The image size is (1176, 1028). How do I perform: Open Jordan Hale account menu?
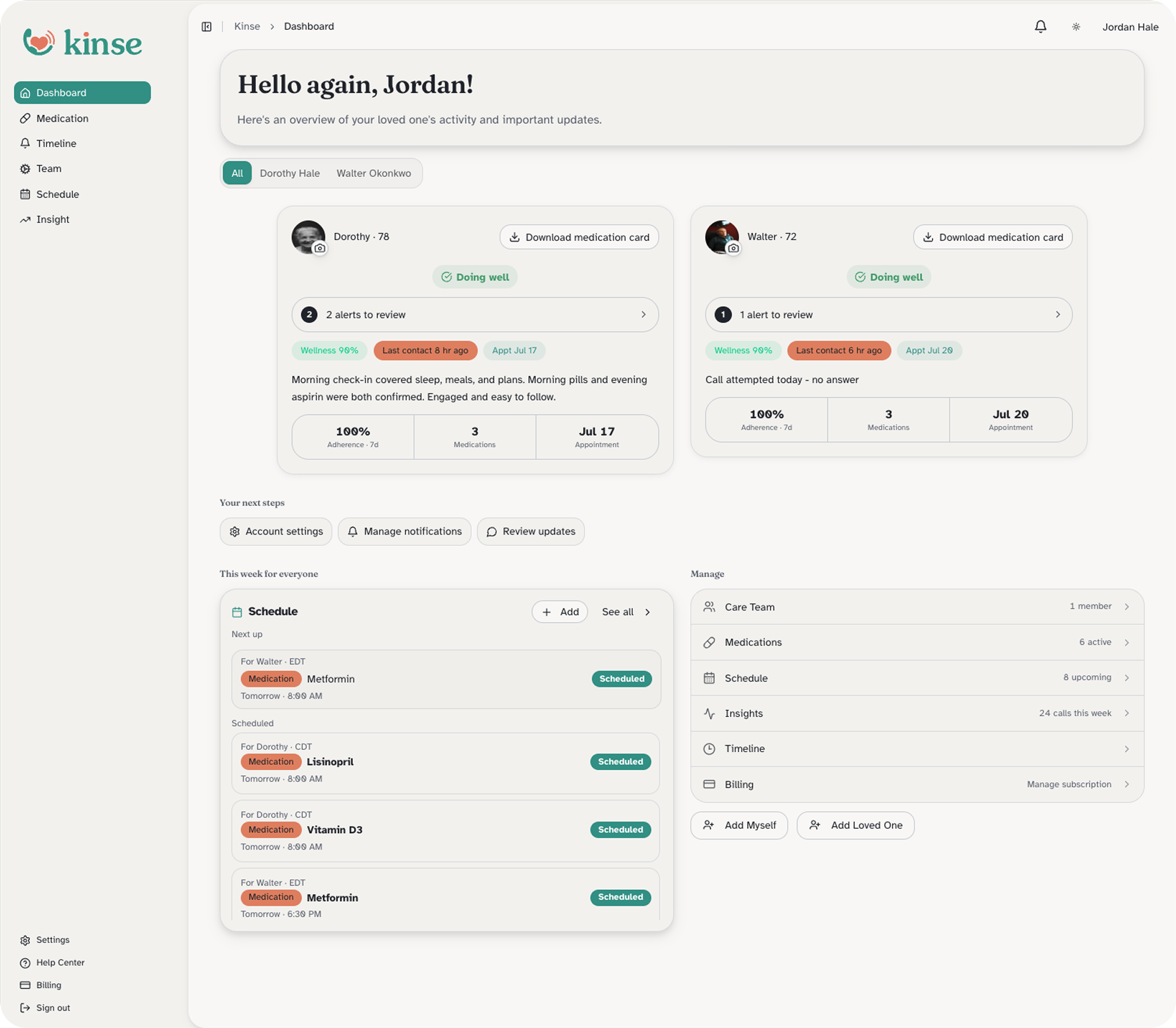[1130, 27]
